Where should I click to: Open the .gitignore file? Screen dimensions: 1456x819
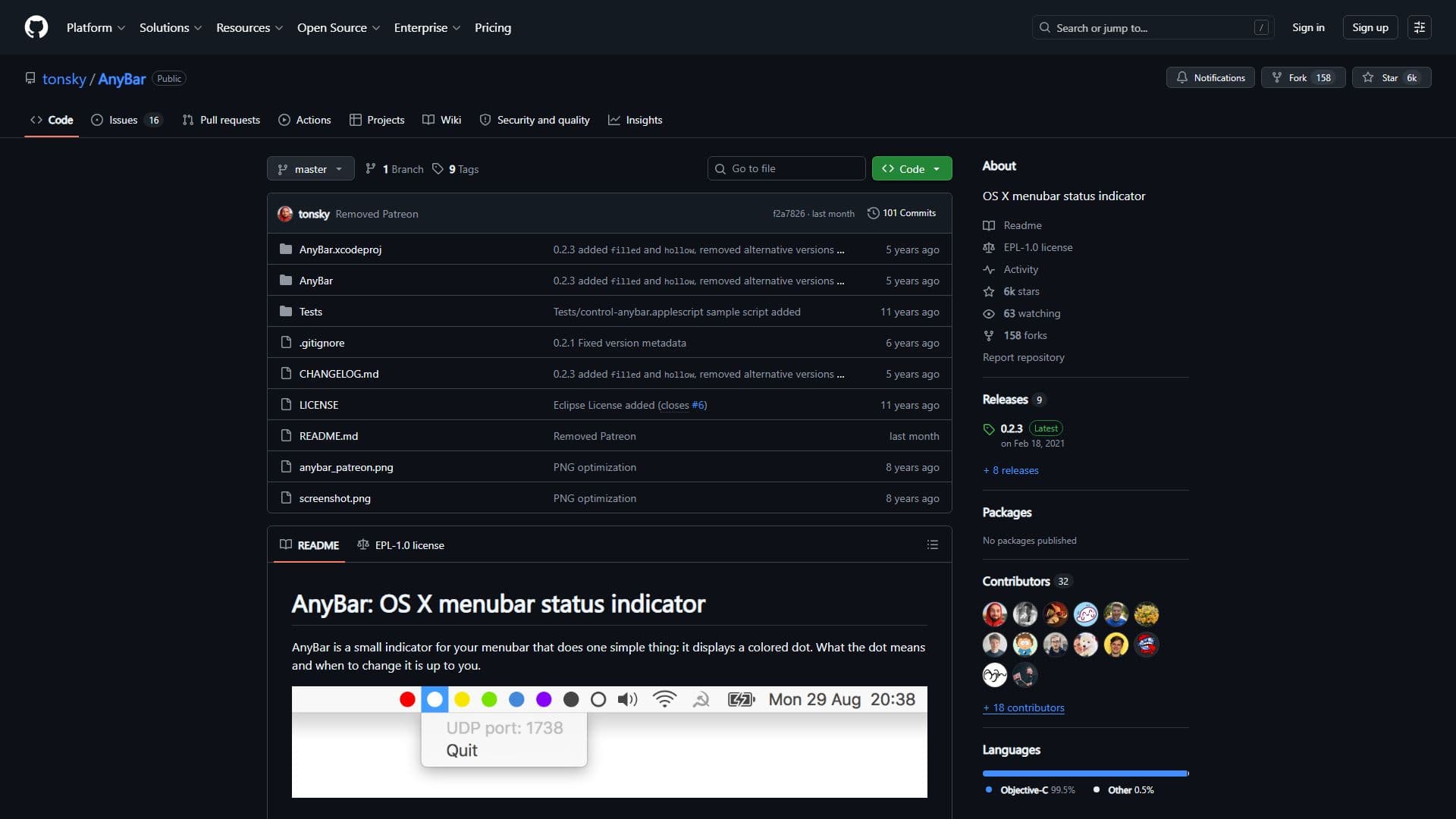coord(322,343)
